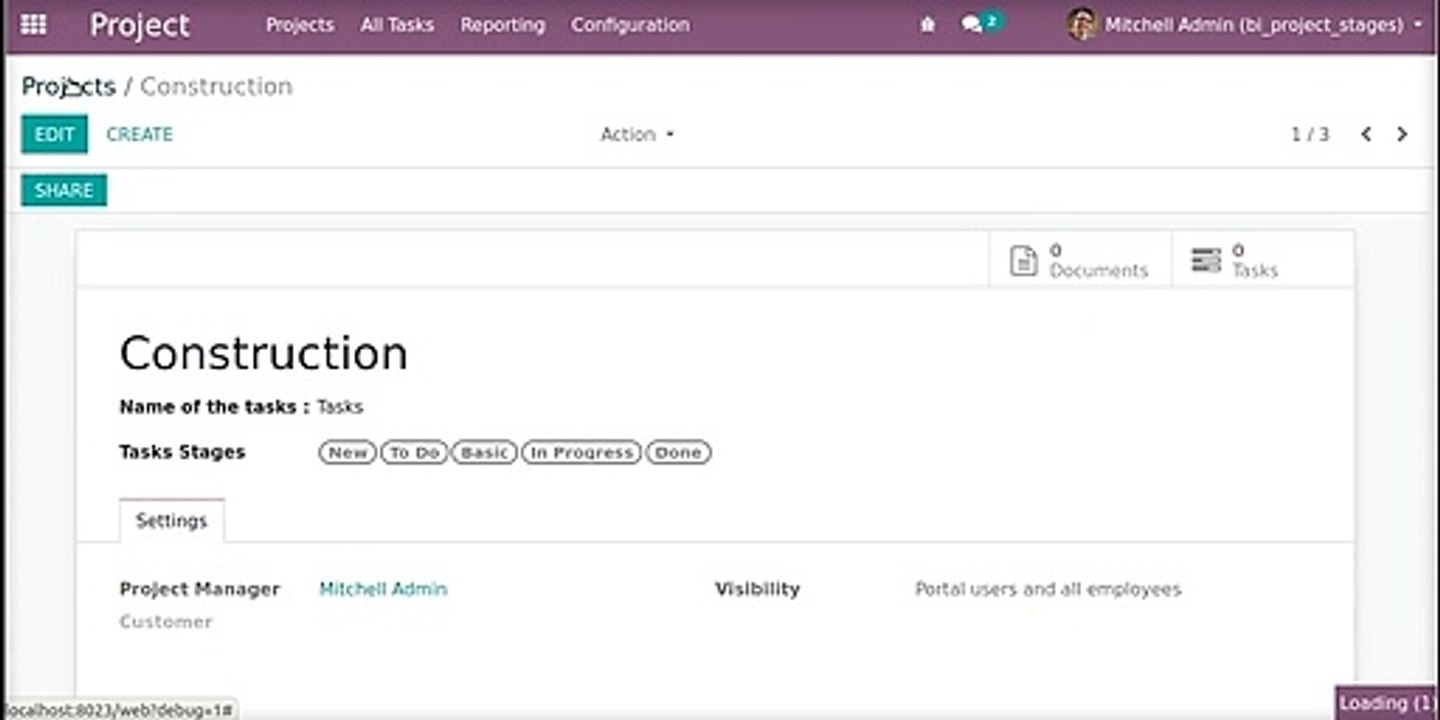Open the conversations chat bubble icon
The image size is (1440, 720).
point(972,25)
